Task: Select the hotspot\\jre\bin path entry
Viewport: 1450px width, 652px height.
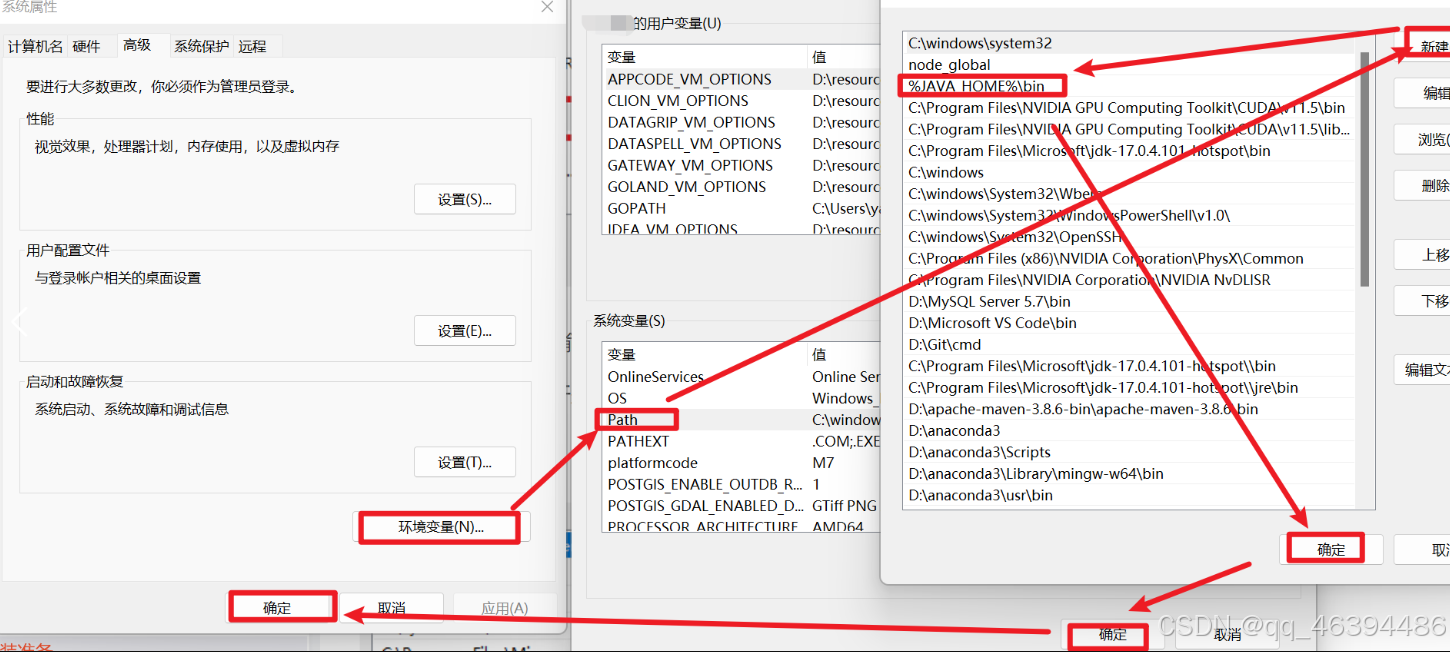Action: (x=1130, y=387)
